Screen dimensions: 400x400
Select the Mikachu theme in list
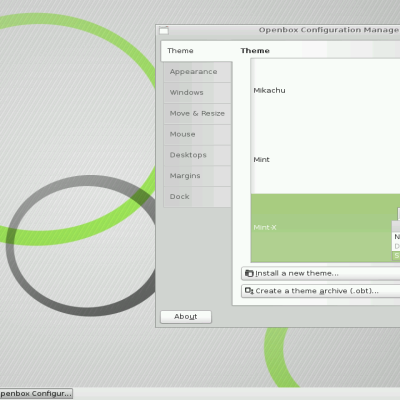[x=325, y=91]
